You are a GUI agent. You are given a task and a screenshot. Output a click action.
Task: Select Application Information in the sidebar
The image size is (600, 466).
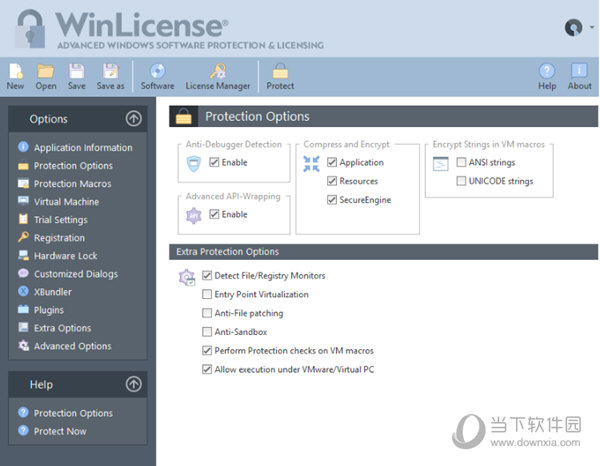coord(83,147)
